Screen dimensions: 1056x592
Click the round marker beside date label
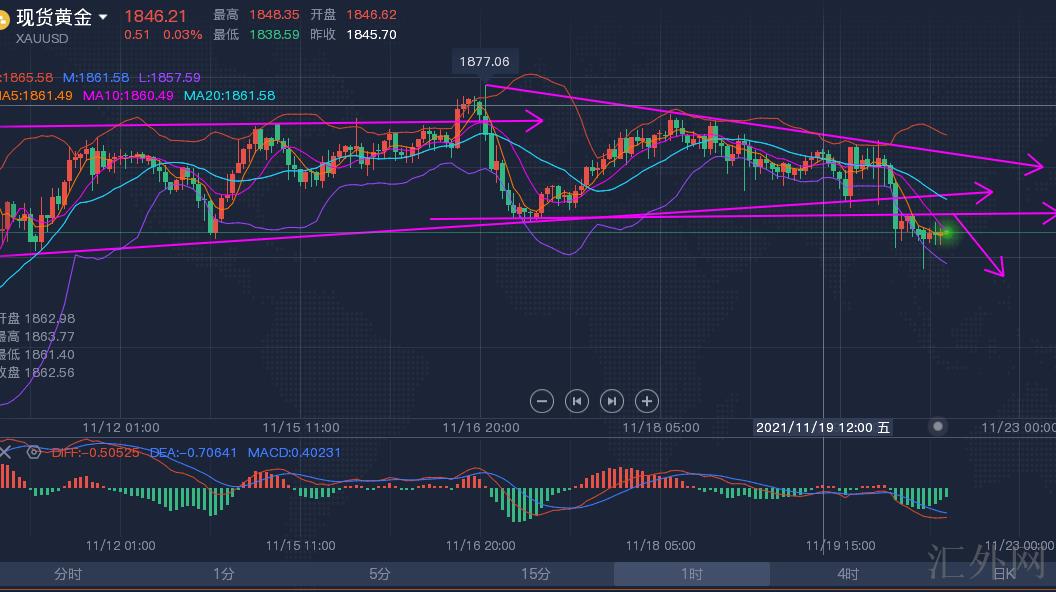[x=938, y=427]
